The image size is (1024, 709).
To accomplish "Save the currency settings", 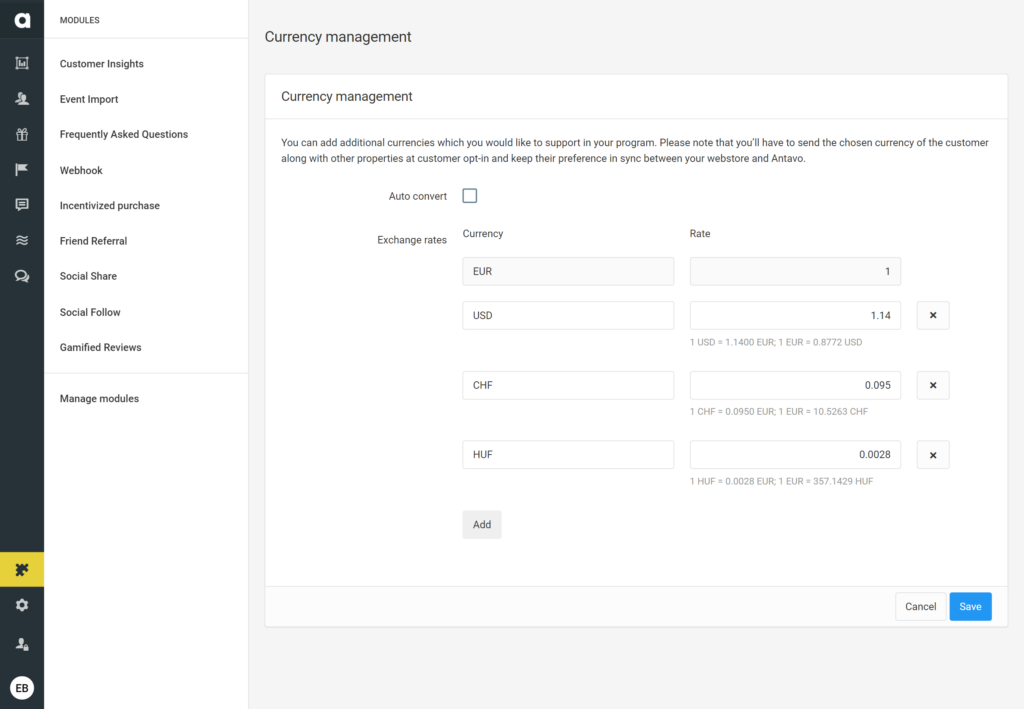I will coord(970,607).
